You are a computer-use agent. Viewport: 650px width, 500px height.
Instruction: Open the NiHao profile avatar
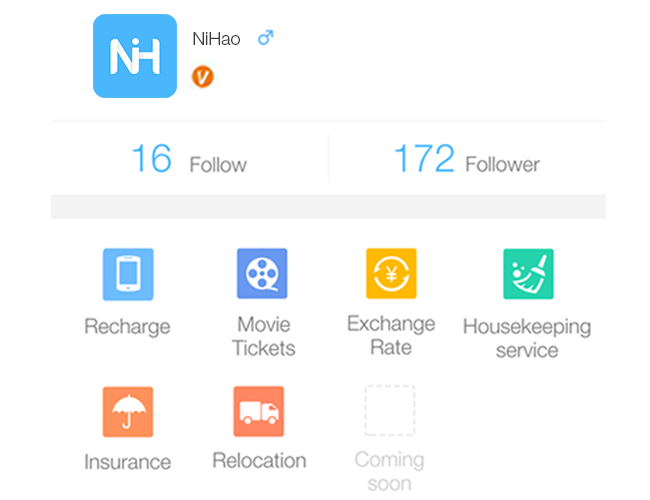tap(135, 56)
